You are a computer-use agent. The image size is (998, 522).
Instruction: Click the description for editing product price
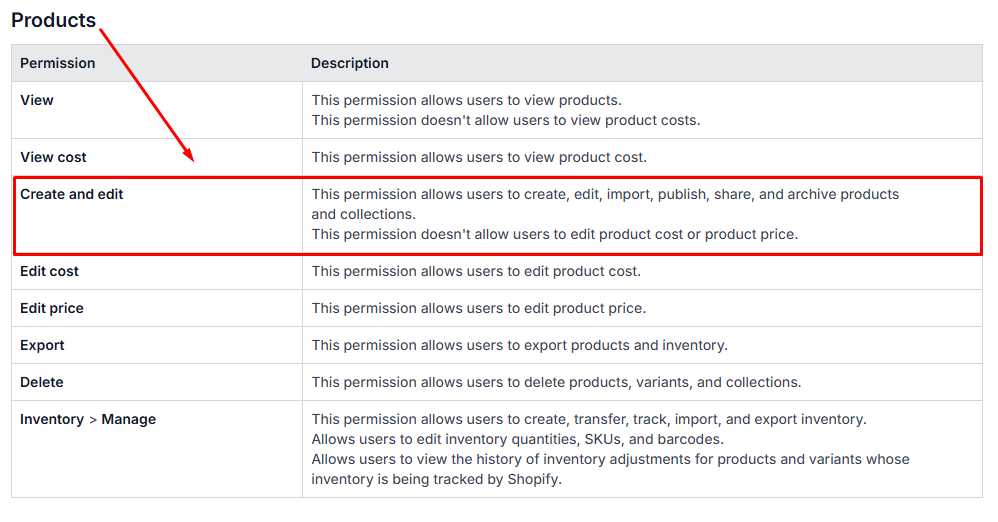click(479, 308)
